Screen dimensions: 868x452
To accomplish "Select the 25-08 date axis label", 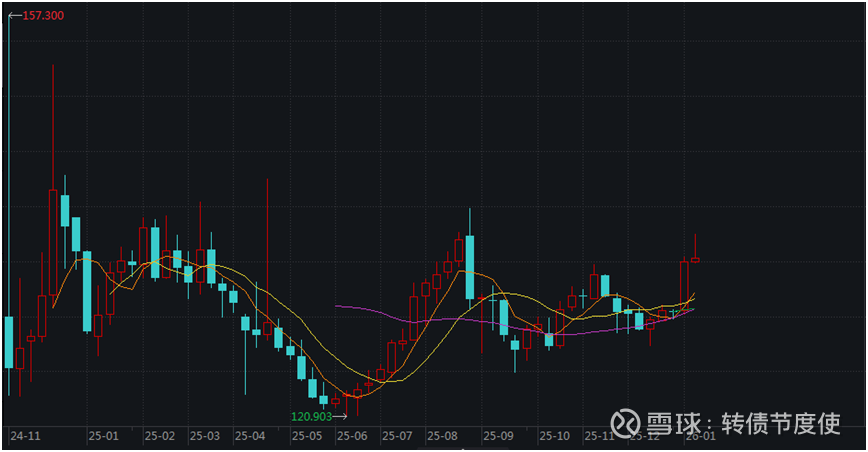I will point(442,436).
